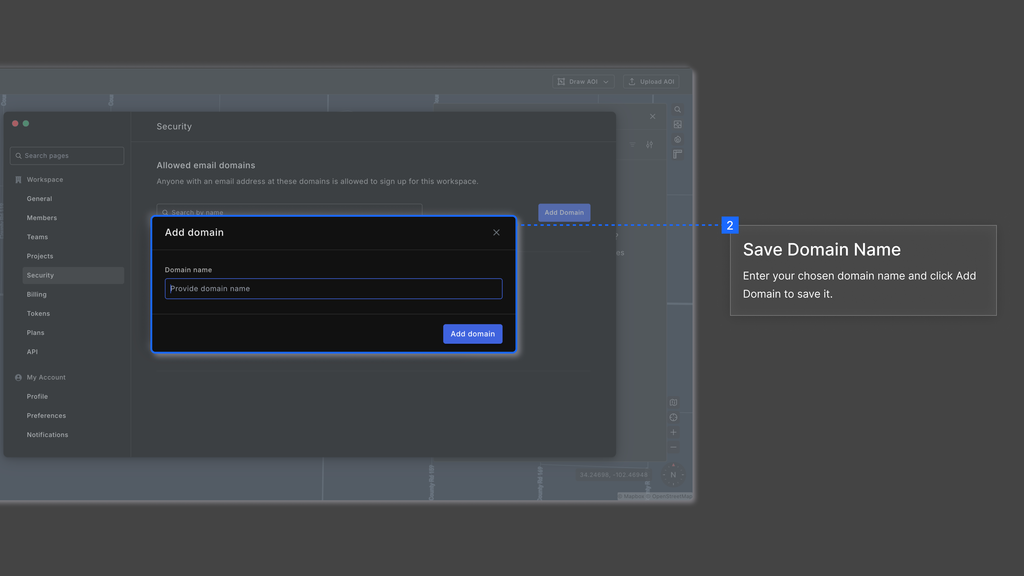Screen dimensions: 1024x576
Task: Click the green window dot
Action: [x=26, y=123]
